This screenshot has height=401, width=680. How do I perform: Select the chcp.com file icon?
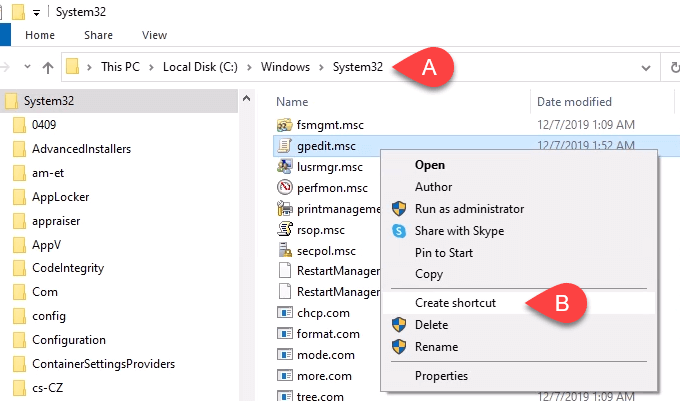click(x=284, y=313)
